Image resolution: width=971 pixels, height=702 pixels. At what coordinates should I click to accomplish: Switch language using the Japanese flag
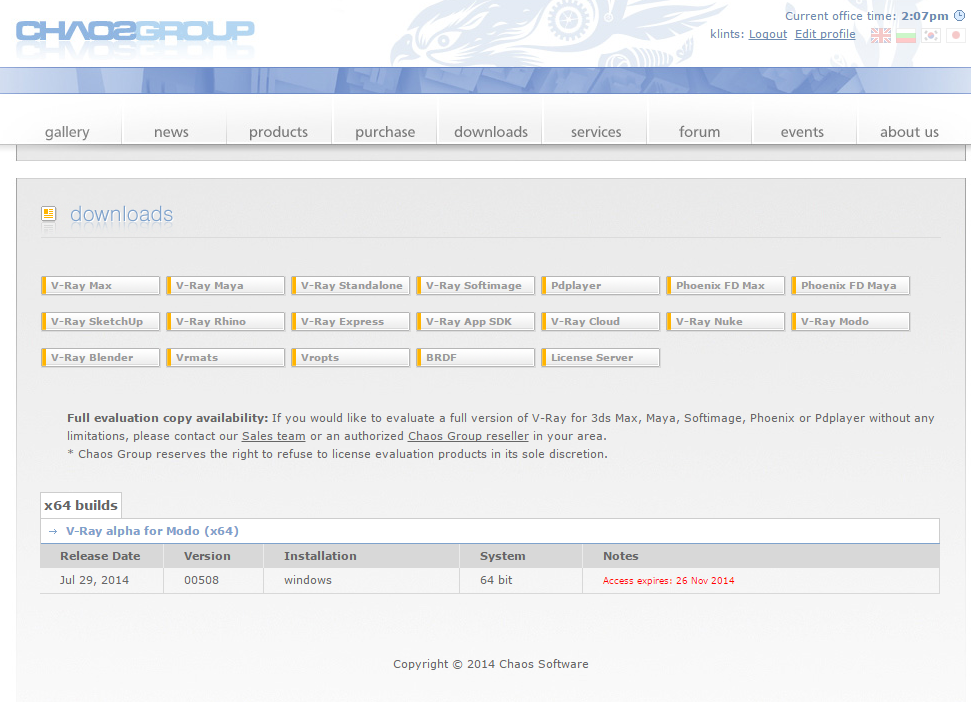pos(956,35)
